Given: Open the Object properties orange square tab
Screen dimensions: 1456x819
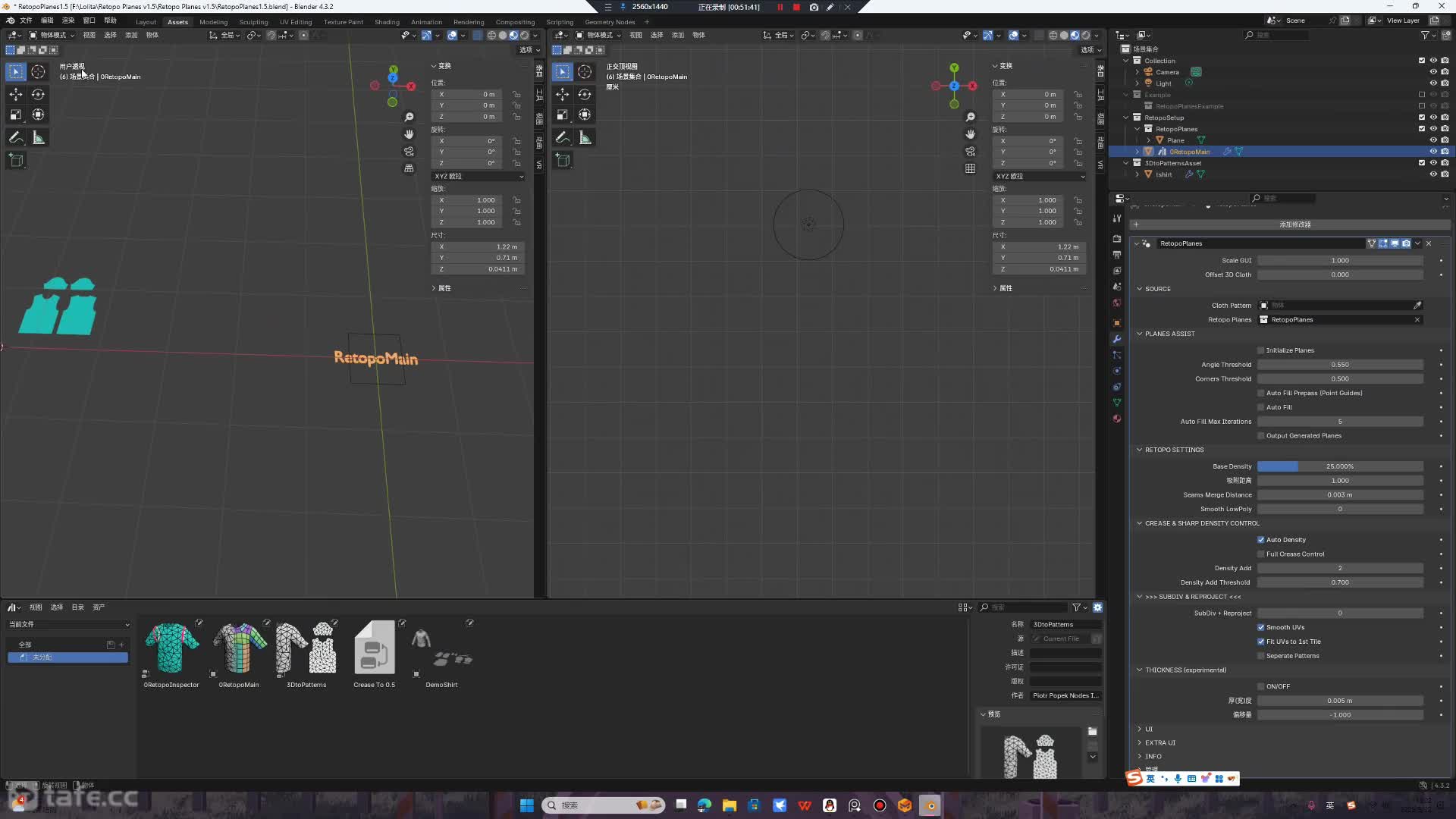Looking at the screenshot, I should 1116,323.
